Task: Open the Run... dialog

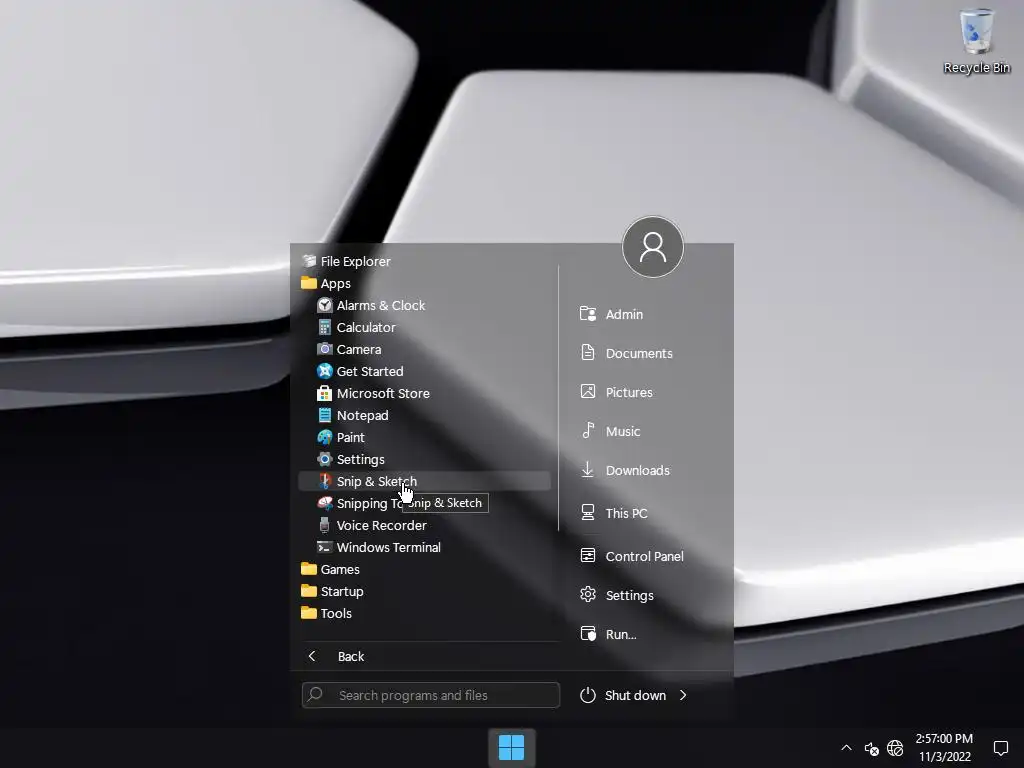Action: pos(609,634)
